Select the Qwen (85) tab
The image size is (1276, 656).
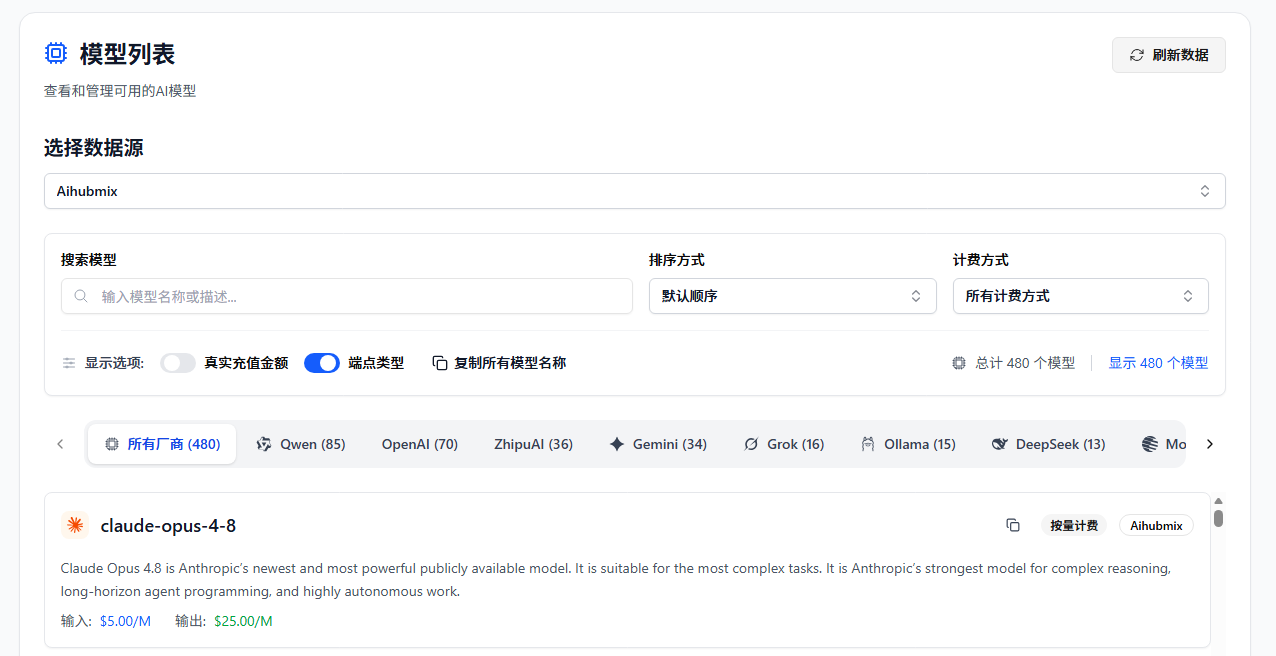point(301,444)
